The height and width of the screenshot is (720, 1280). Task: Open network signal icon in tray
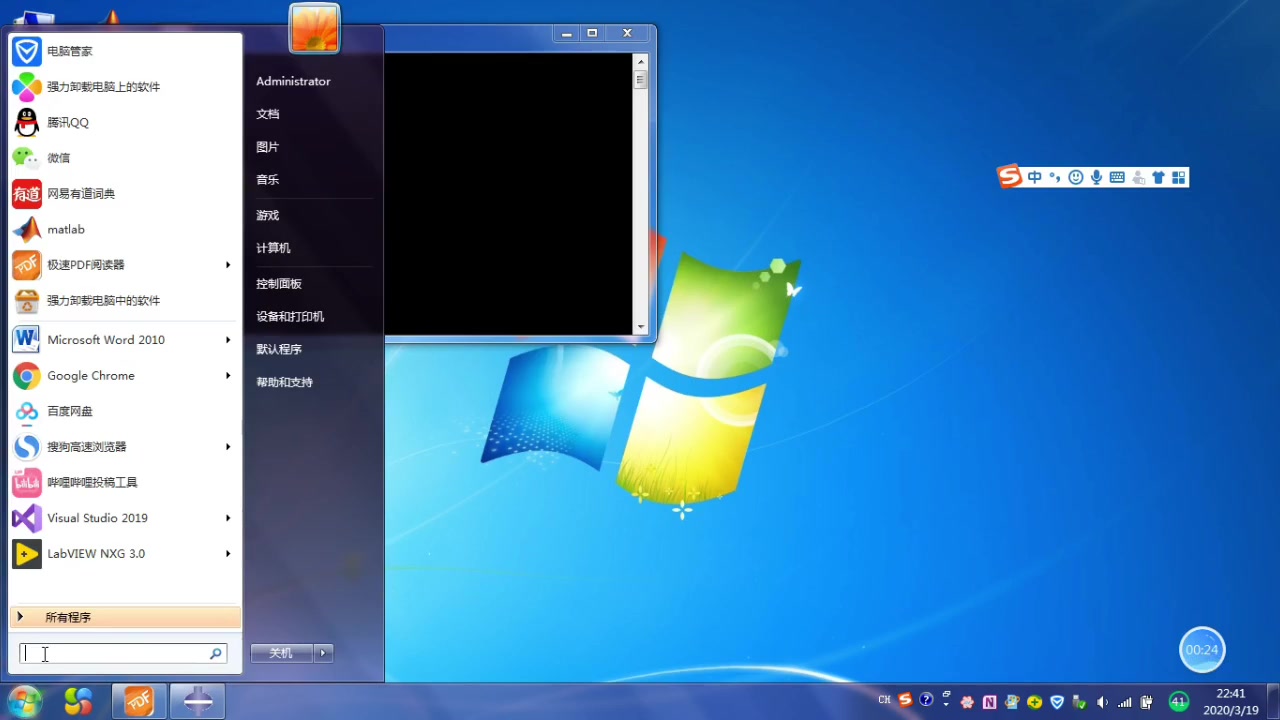click(1125, 702)
